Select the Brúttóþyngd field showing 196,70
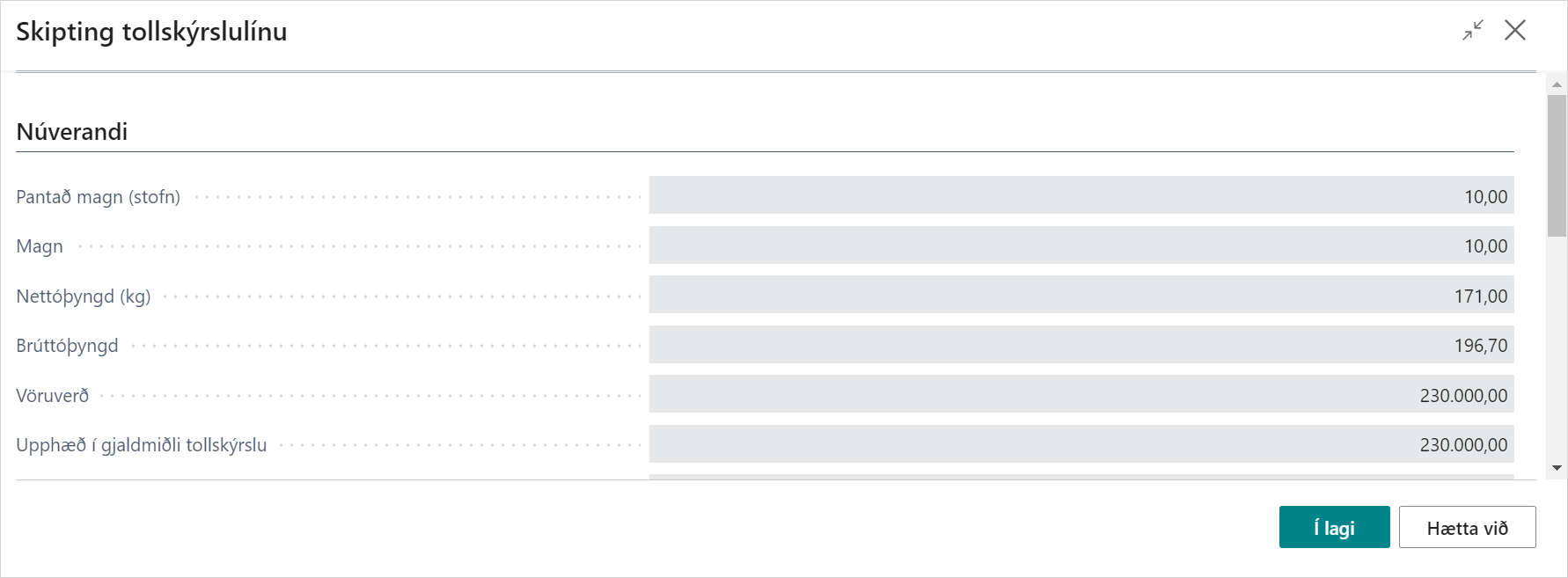 (x=1081, y=345)
